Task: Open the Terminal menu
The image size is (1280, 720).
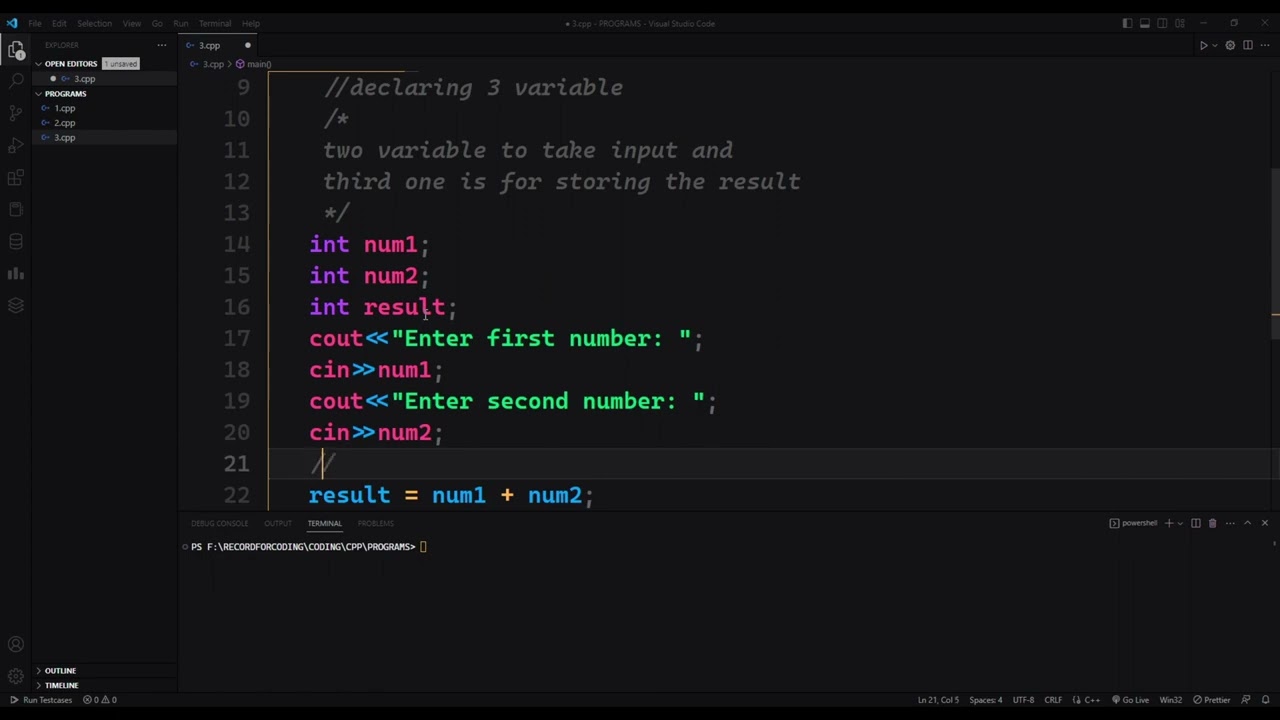Action: 214,23
